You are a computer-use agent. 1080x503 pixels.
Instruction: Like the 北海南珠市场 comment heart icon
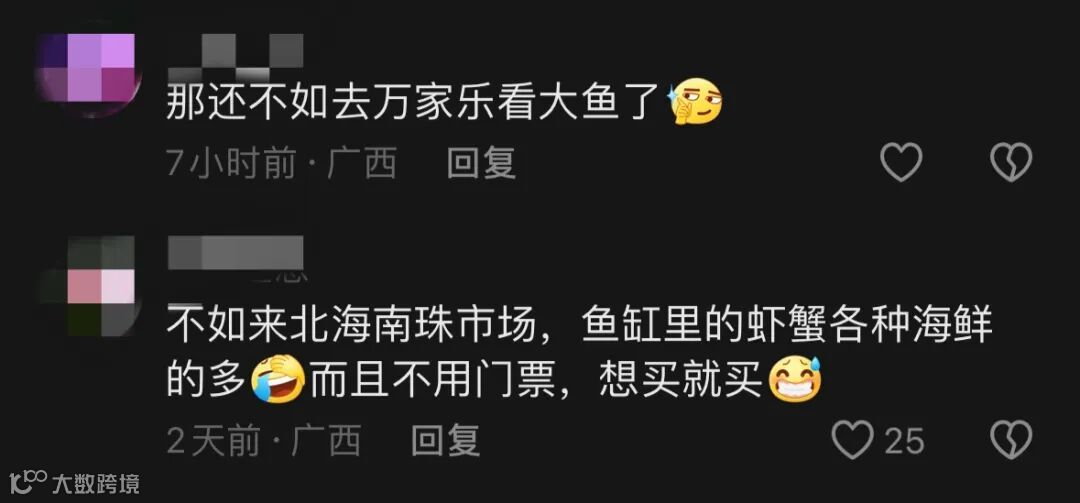coord(853,440)
